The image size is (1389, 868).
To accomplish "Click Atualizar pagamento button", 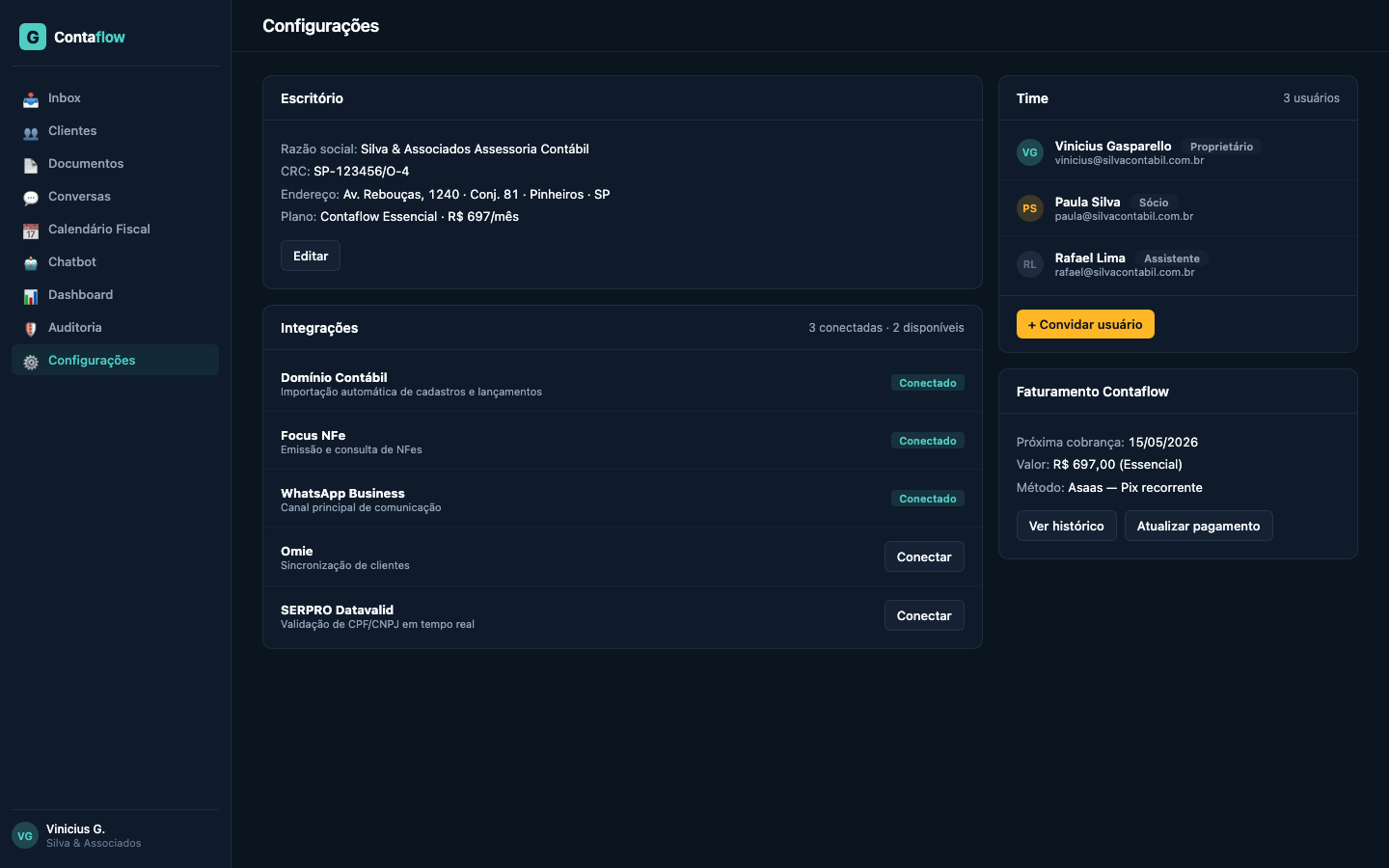I will point(1198,526).
